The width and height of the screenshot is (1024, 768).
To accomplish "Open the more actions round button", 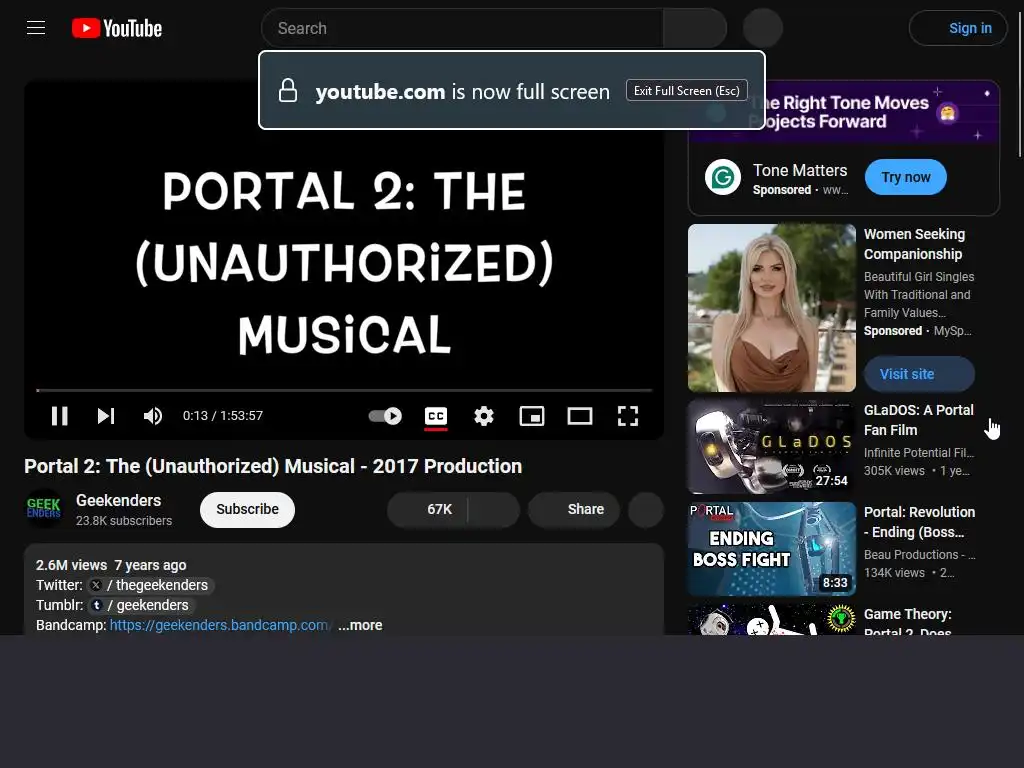I will (646, 509).
